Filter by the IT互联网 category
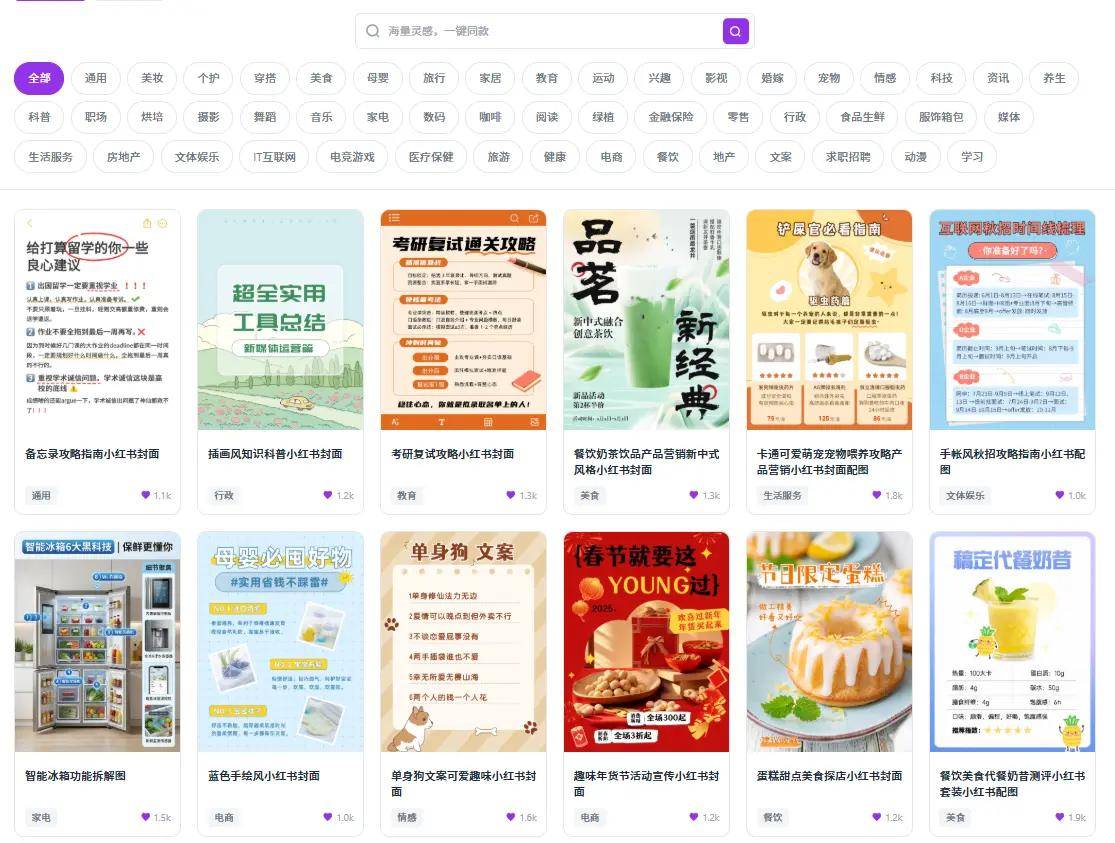 (274, 157)
